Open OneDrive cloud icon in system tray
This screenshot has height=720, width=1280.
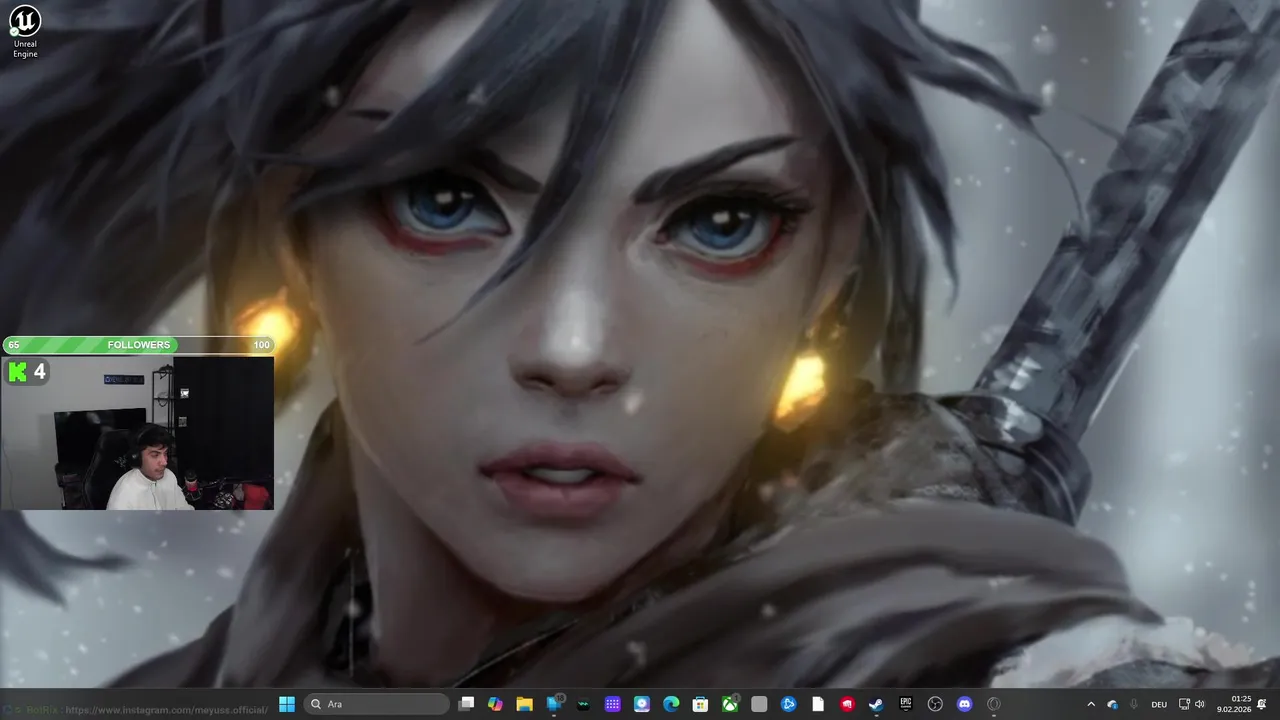point(1112,704)
